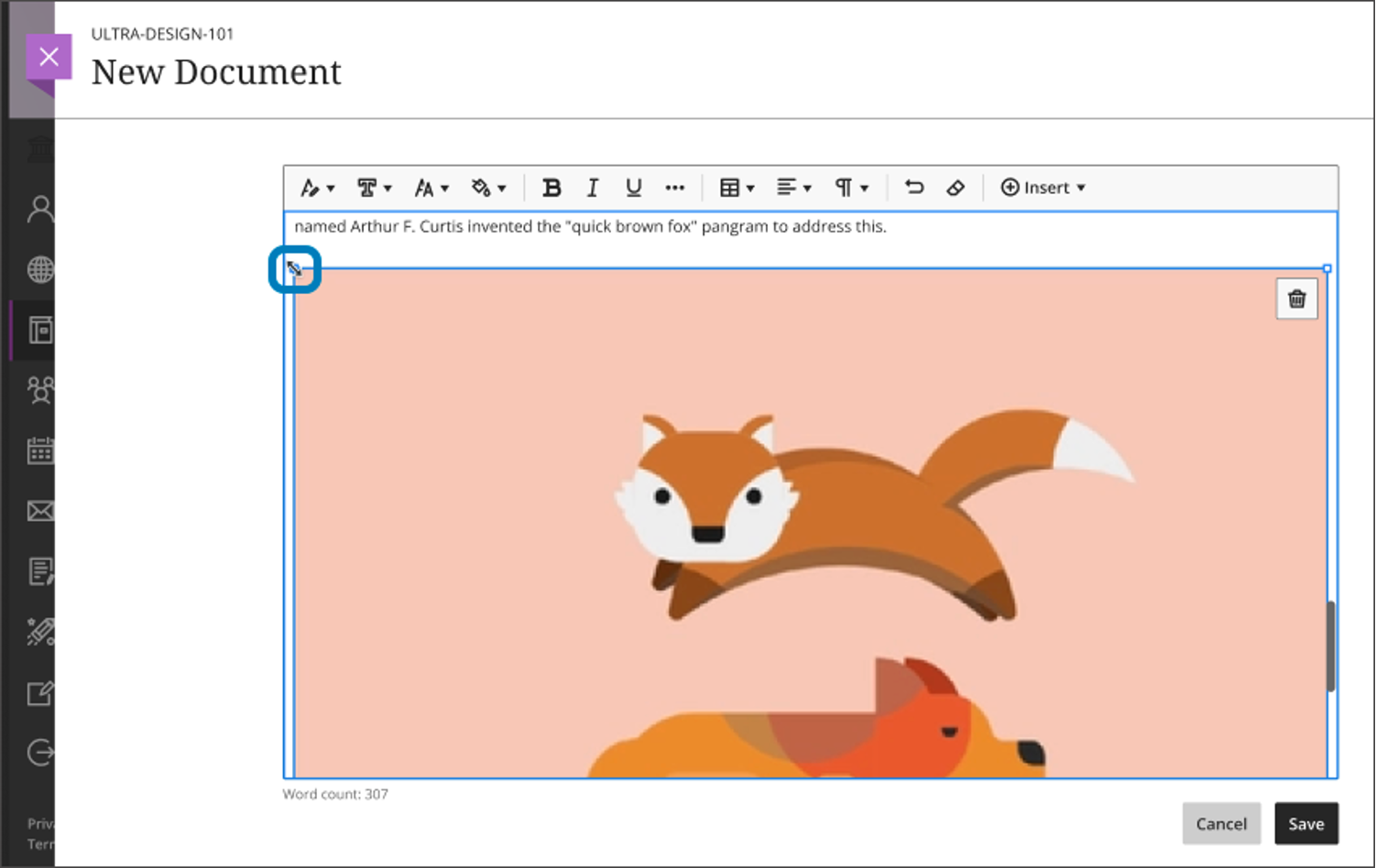
Task: Open the Insert menu
Action: [1043, 188]
